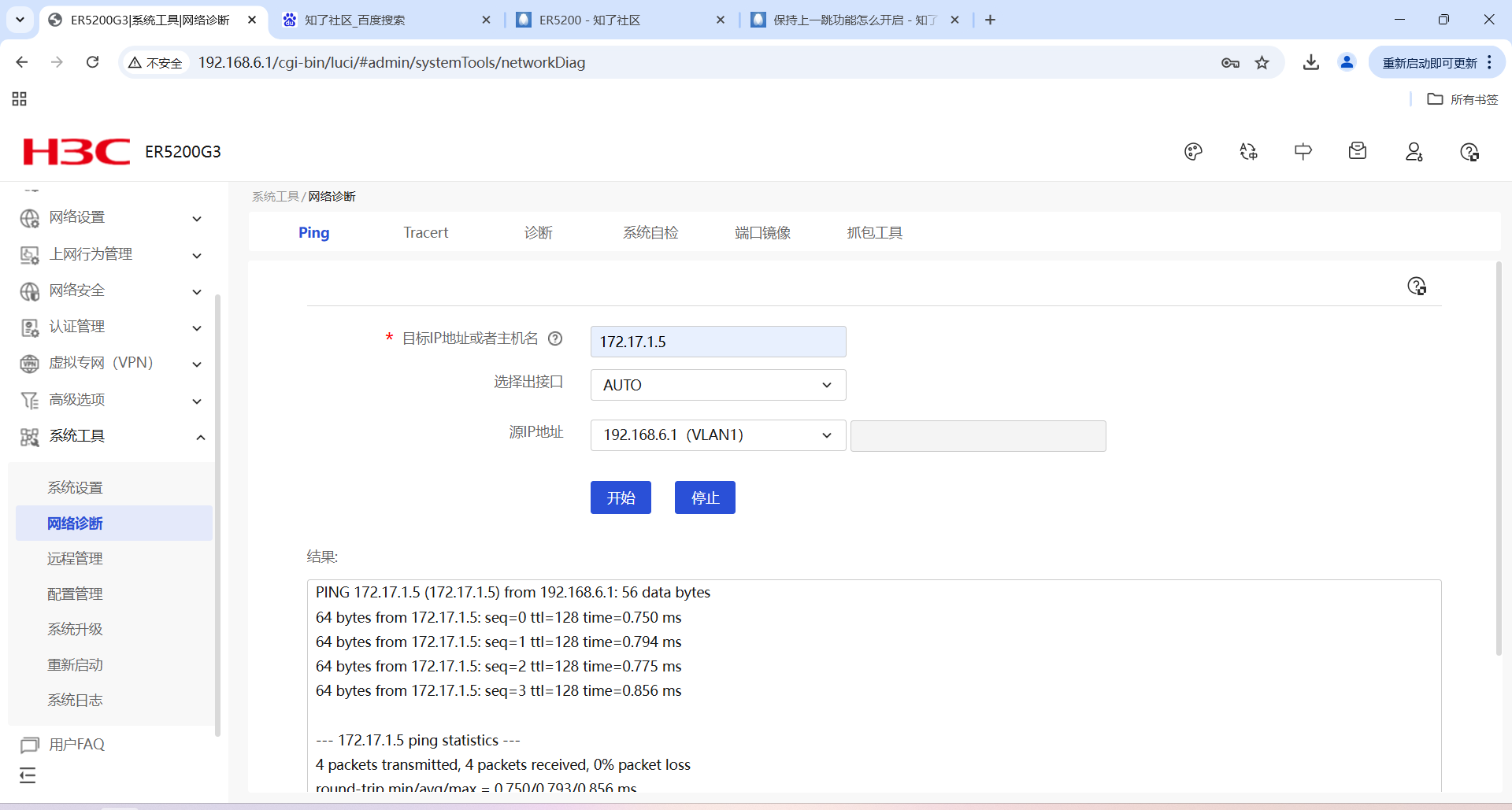Bookmark this page with the star icon

(1262, 62)
